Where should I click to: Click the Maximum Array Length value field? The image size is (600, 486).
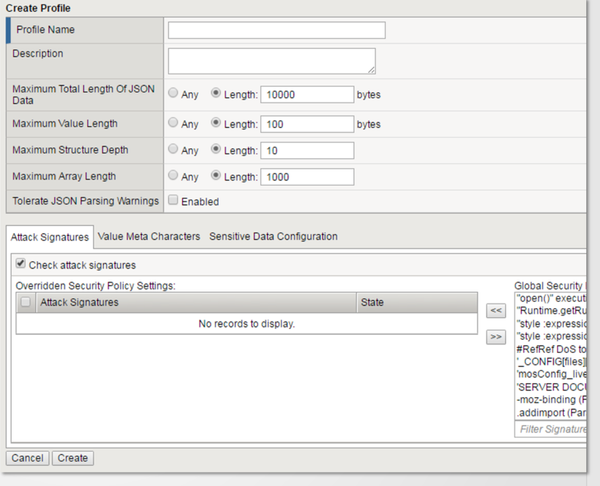tap(307, 177)
